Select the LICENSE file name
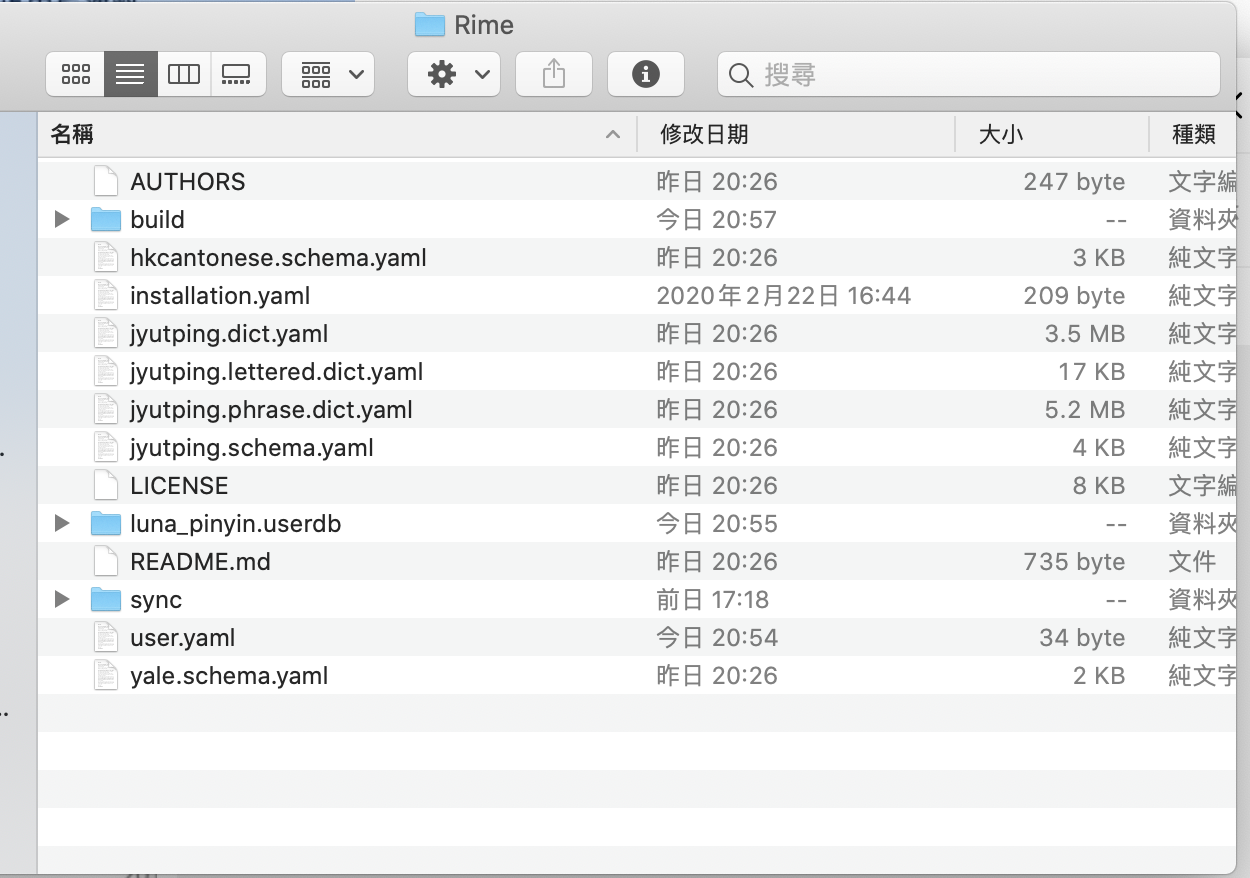Screen dimensions: 1250x878 click(x=180, y=486)
